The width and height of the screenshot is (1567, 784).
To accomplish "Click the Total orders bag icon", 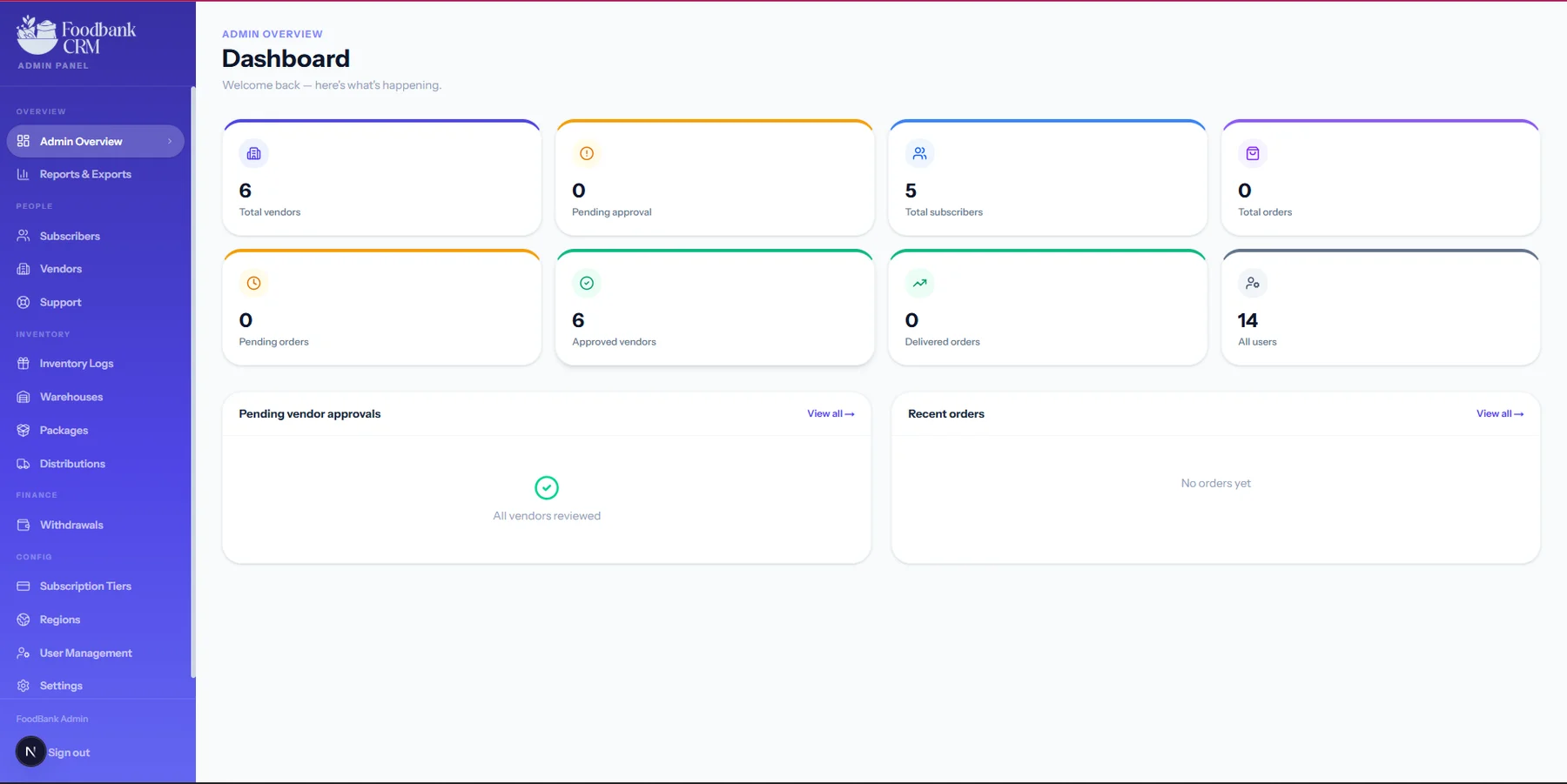I will pos(1253,154).
